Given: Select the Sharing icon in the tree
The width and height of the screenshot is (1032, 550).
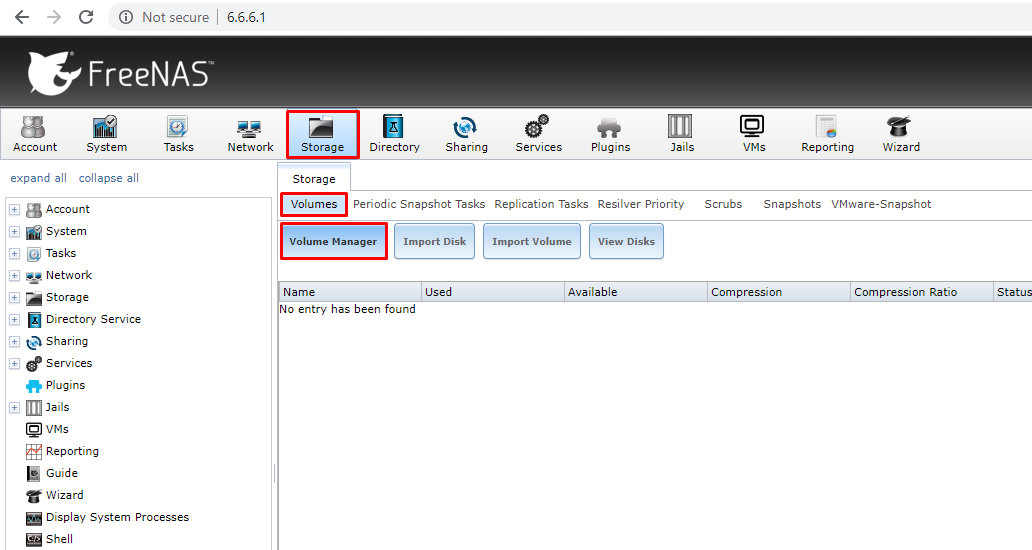Looking at the screenshot, I should coord(34,341).
